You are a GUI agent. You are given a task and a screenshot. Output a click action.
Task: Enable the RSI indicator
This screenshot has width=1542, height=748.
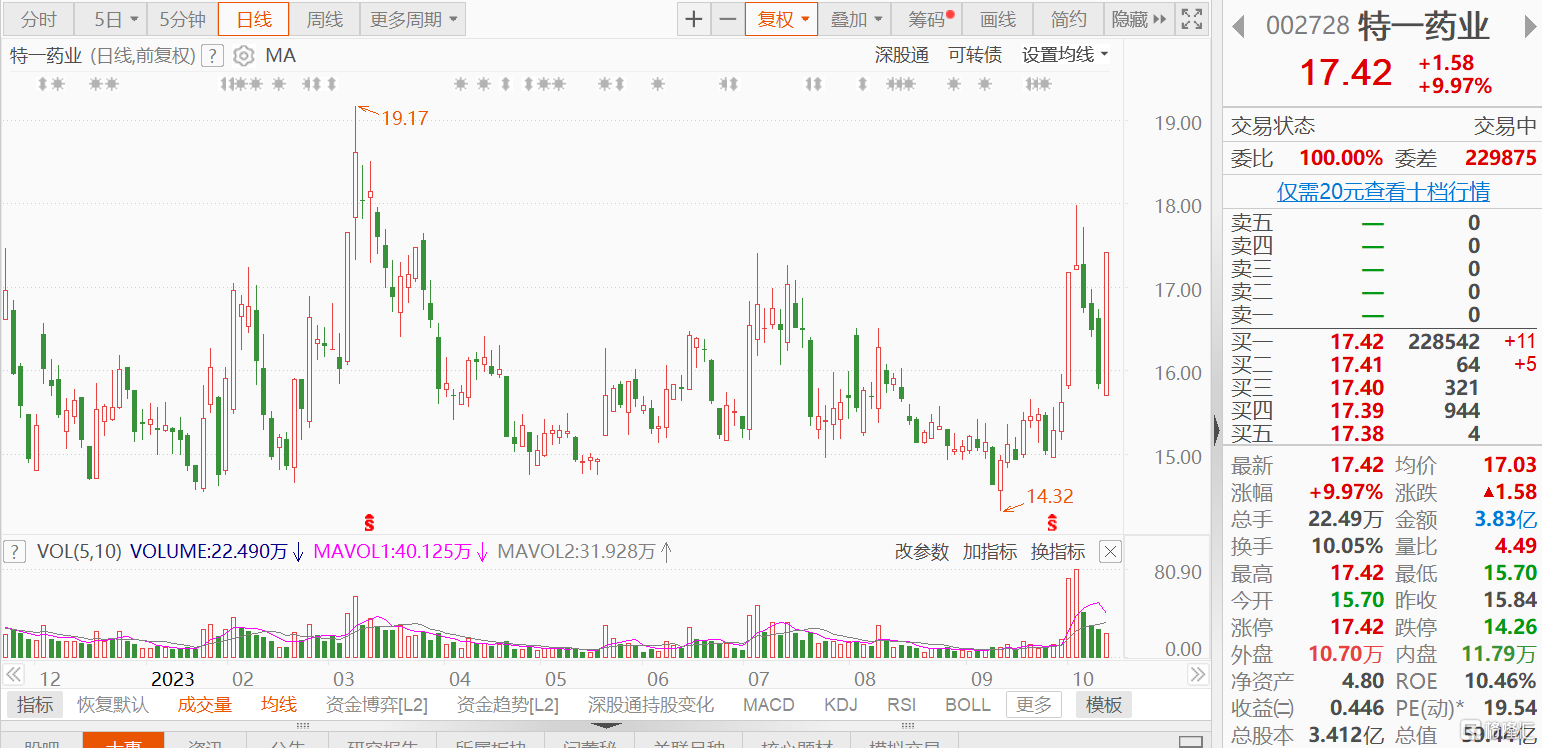click(x=901, y=705)
